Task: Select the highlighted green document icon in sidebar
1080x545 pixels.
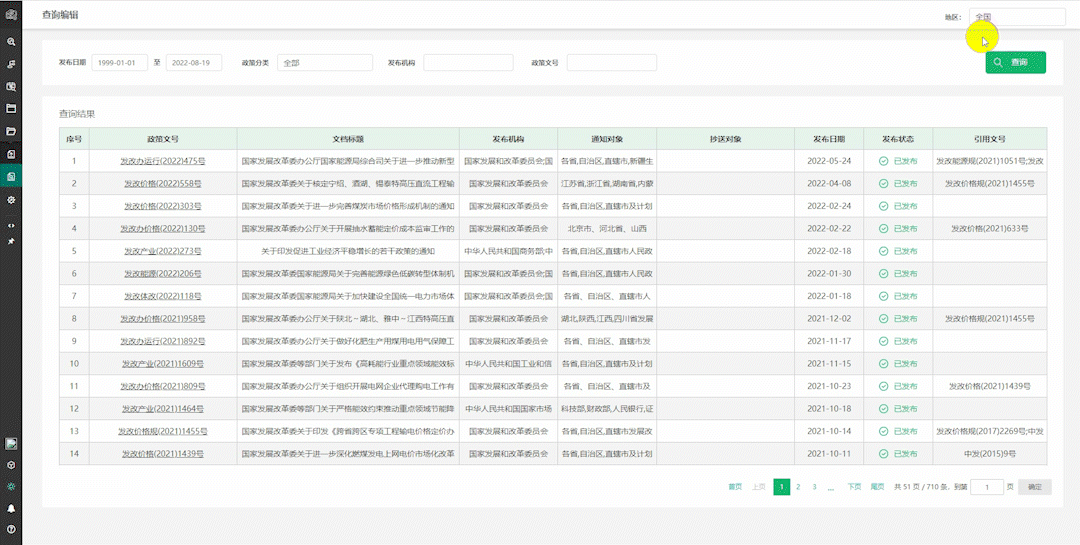Action: click(11, 177)
